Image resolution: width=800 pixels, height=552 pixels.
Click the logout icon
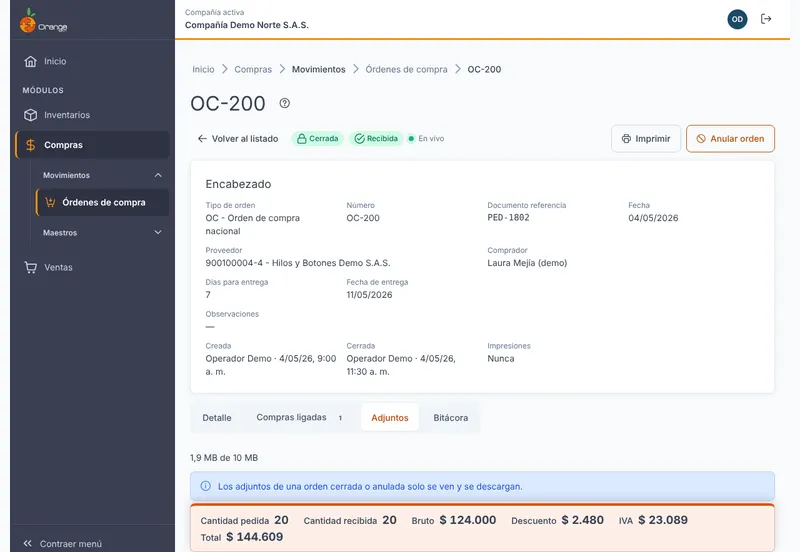click(x=766, y=19)
